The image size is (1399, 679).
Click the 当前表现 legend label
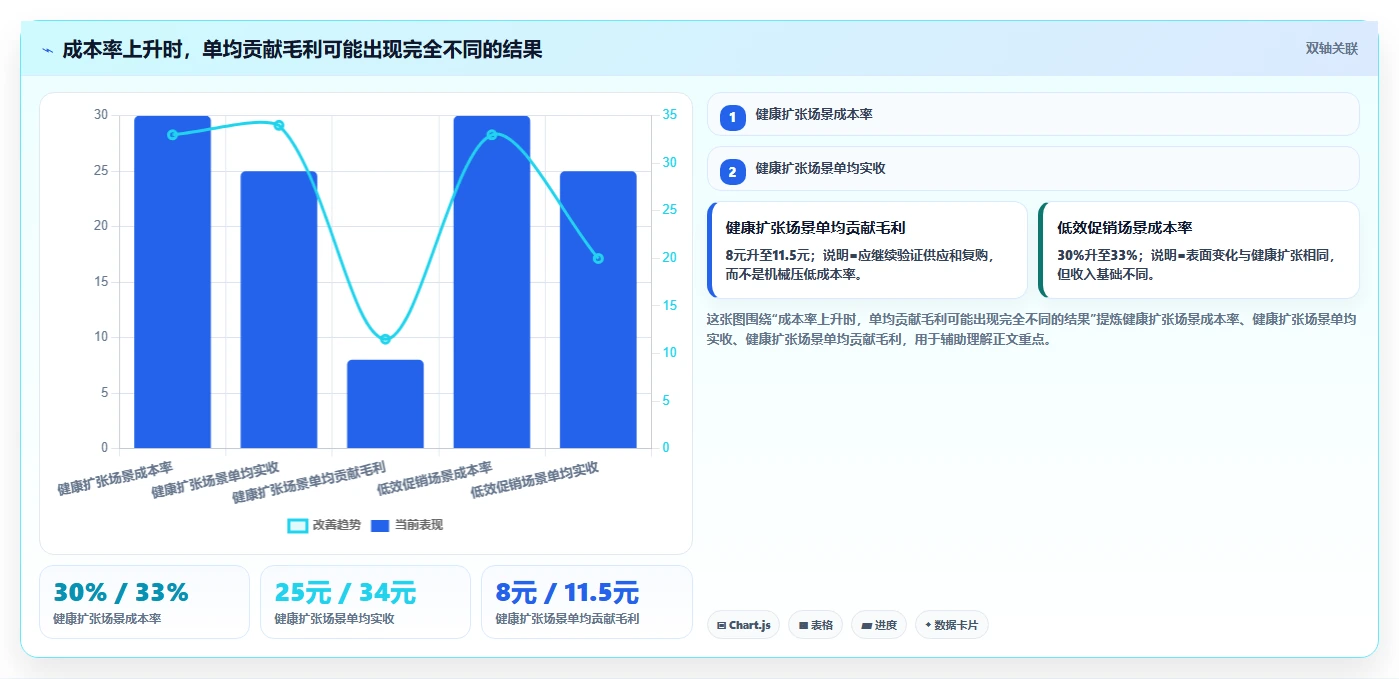coord(419,525)
